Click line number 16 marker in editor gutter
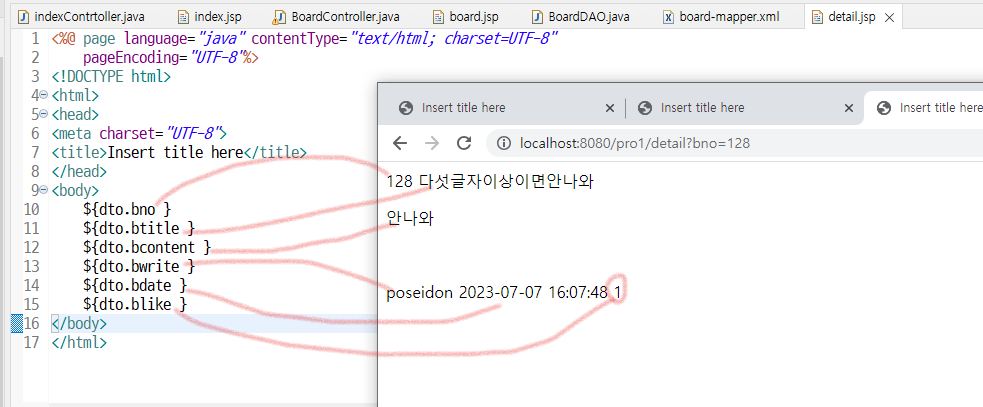The width and height of the screenshot is (983, 407). coord(31,324)
